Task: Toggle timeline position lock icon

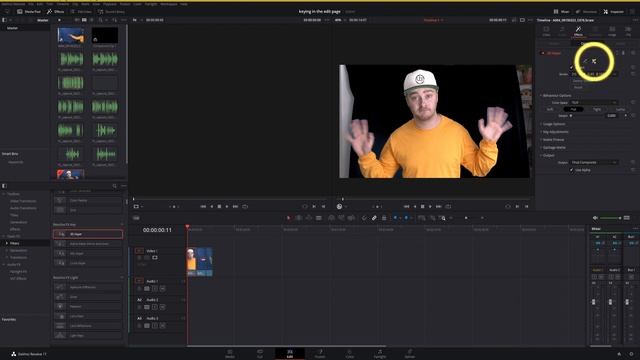Action: [x=384, y=218]
